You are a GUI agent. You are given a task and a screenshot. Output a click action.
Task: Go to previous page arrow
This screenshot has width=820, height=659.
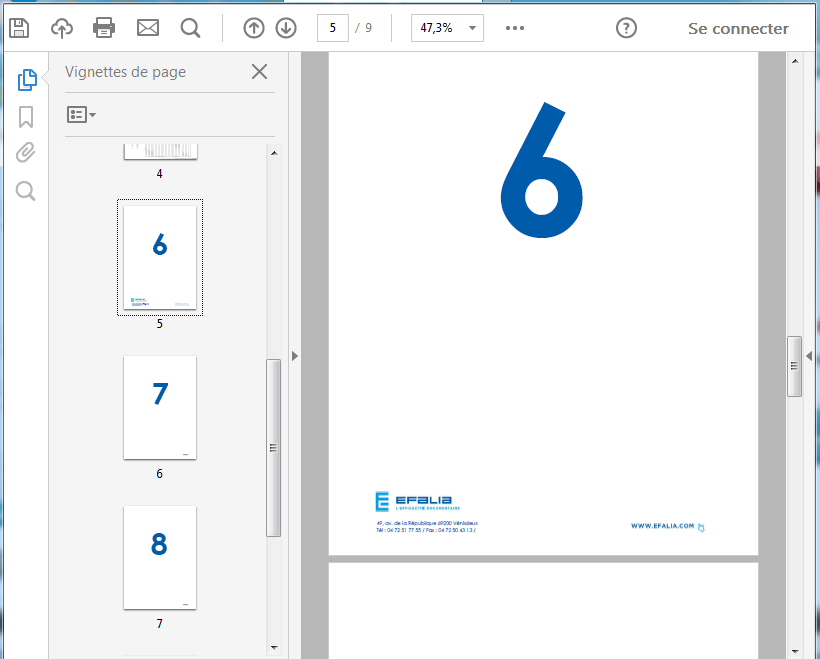point(254,28)
